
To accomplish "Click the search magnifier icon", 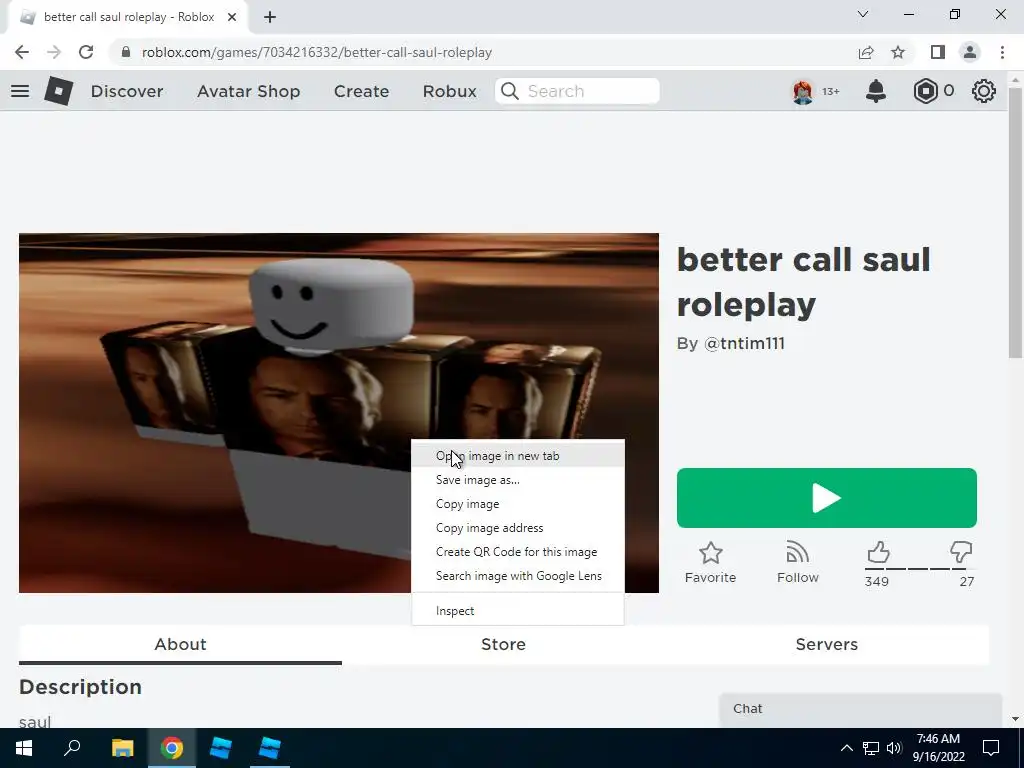I will pyautogui.click(x=510, y=91).
